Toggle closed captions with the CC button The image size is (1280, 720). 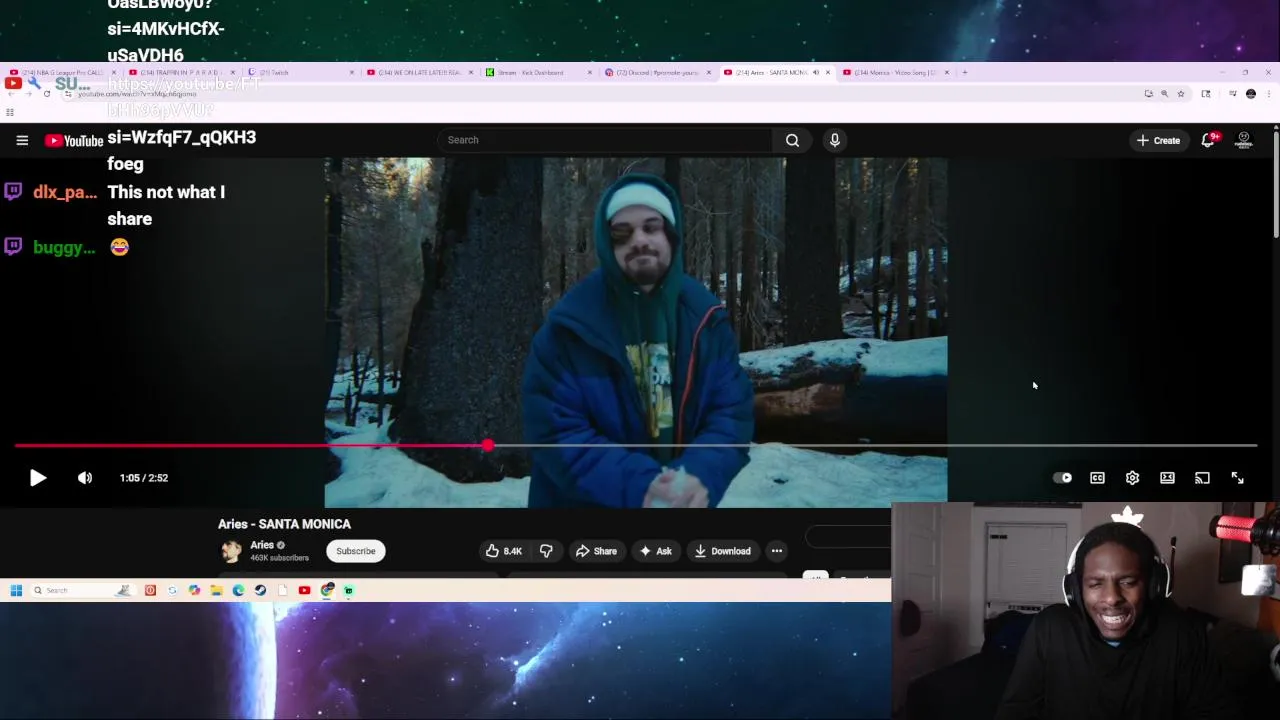[1097, 478]
